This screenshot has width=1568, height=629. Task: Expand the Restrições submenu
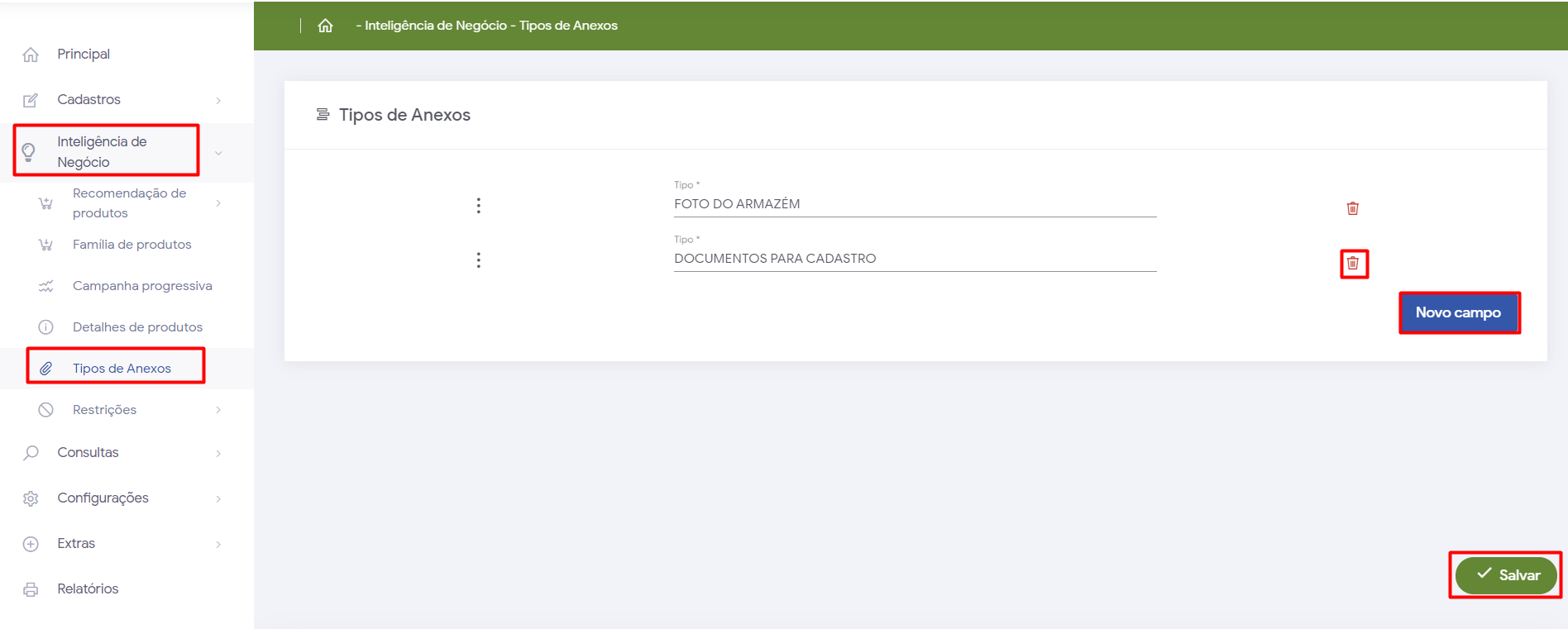(x=218, y=410)
